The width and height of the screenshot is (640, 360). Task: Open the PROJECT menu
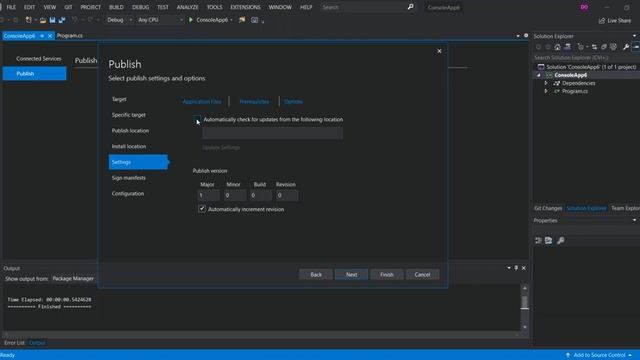(x=90, y=7)
